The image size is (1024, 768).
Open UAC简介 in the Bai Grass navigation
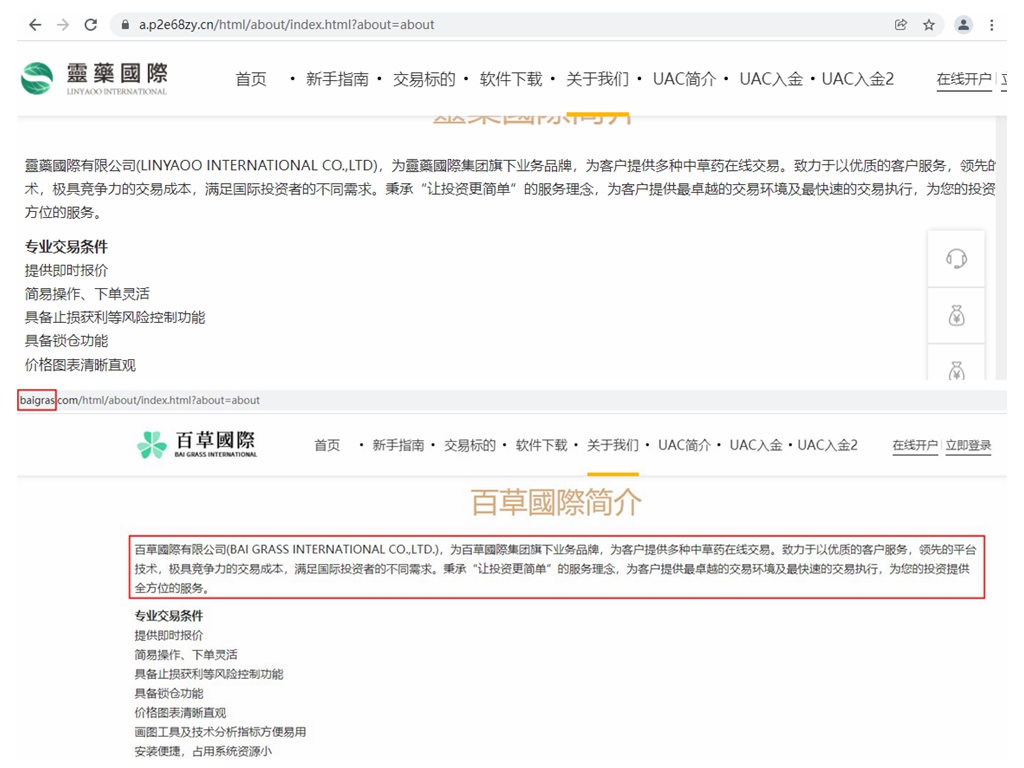click(684, 445)
